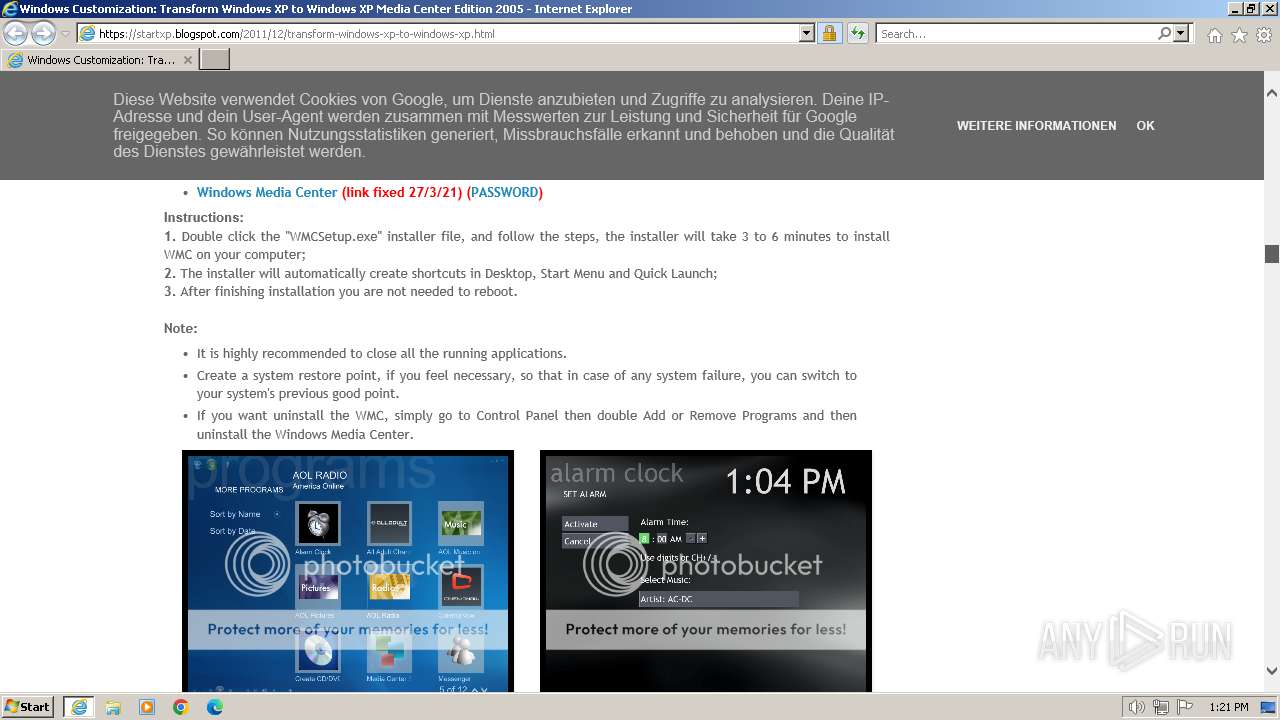1280x720 pixels.
Task: Open the alarm clock screenshot thumbnail
Action: pos(706,571)
